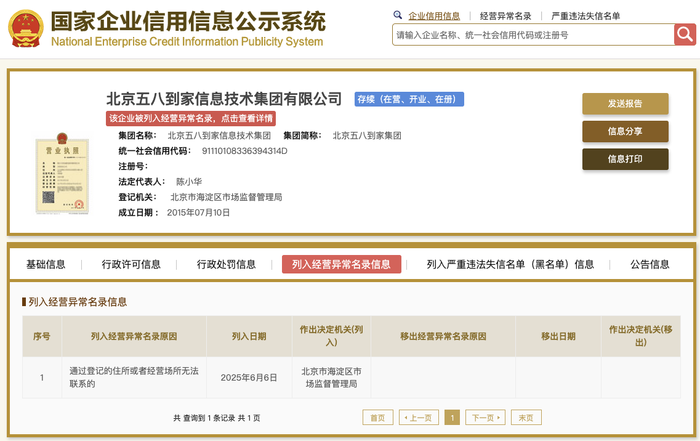Open the 列入严重违法失信名单（黑名单）信息 tab
Viewport: 700px width, 441px height.
(510, 264)
